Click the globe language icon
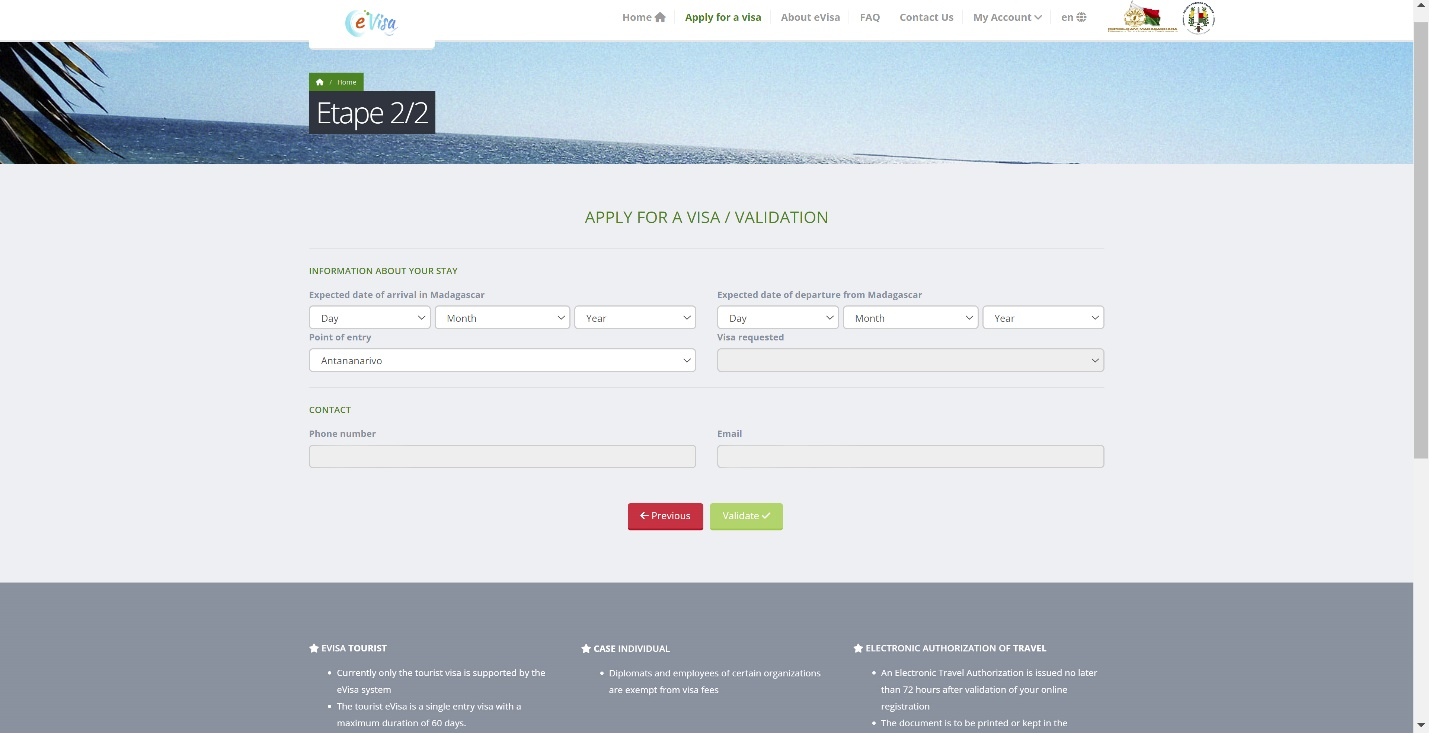This screenshot has width=1429, height=733. click(1081, 17)
